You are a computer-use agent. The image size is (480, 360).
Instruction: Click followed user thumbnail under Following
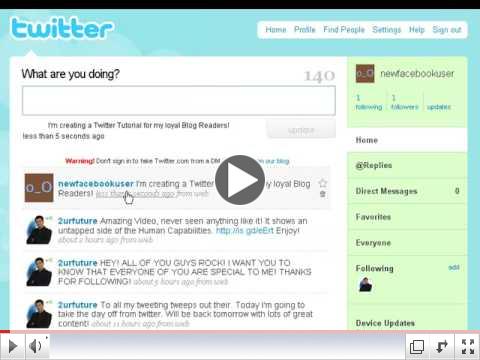click(x=365, y=285)
